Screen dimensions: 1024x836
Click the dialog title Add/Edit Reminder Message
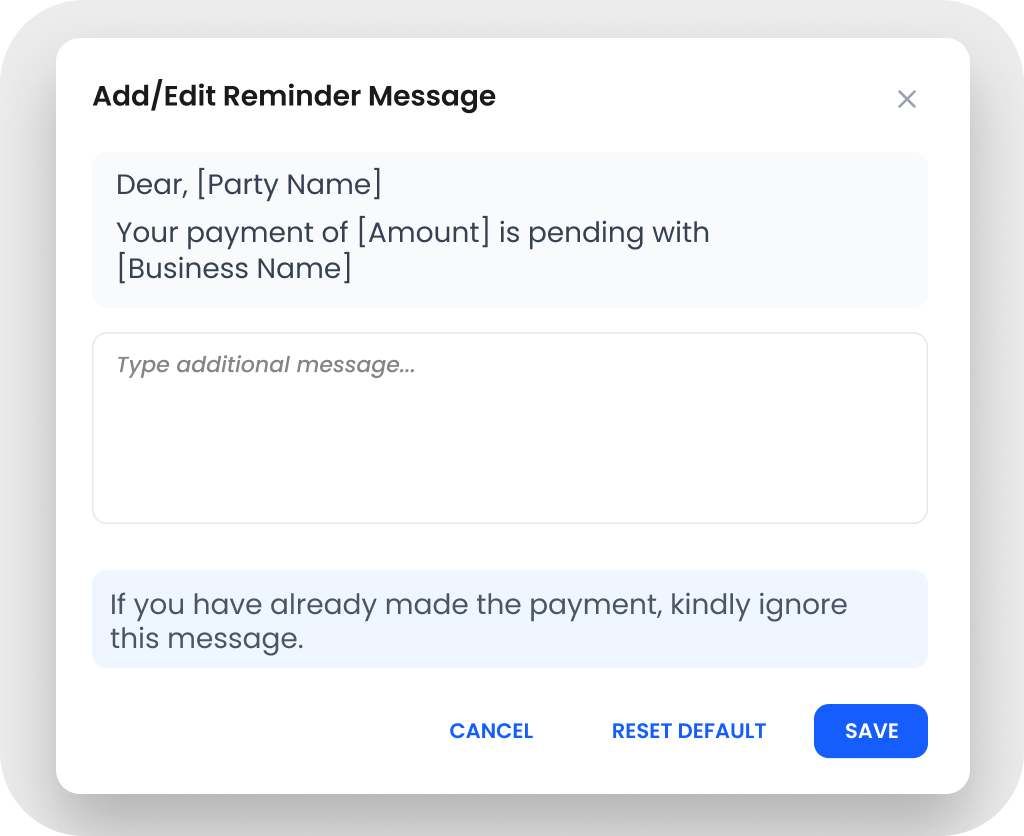coord(295,96)
